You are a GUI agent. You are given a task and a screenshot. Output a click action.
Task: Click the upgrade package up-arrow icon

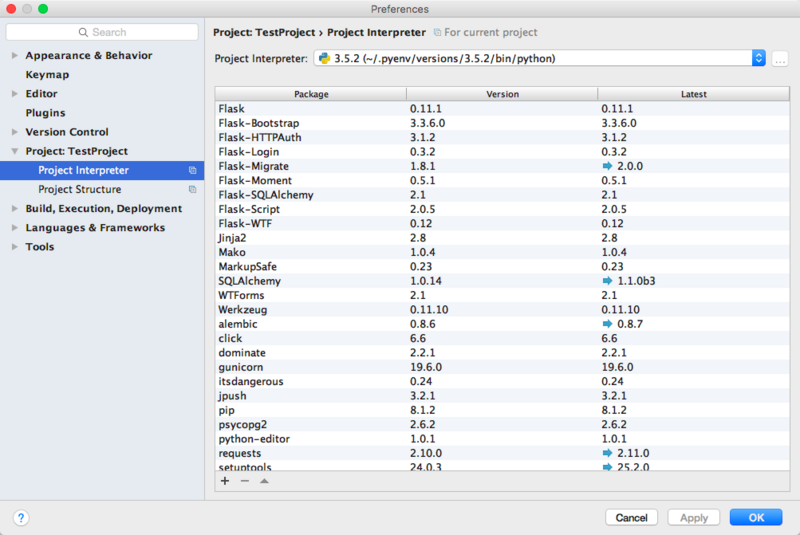tap(264, 481)
